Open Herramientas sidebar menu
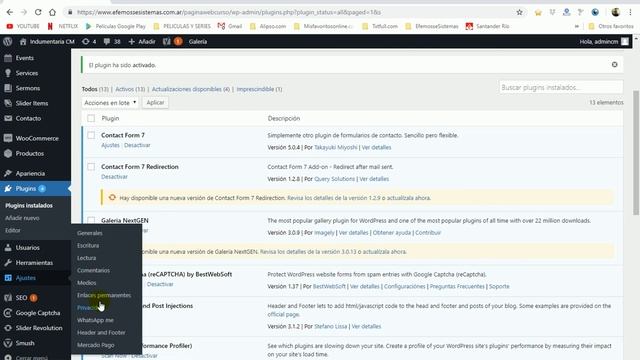The height and width of the screenshot is (360, 640). [x=35, y=263]
